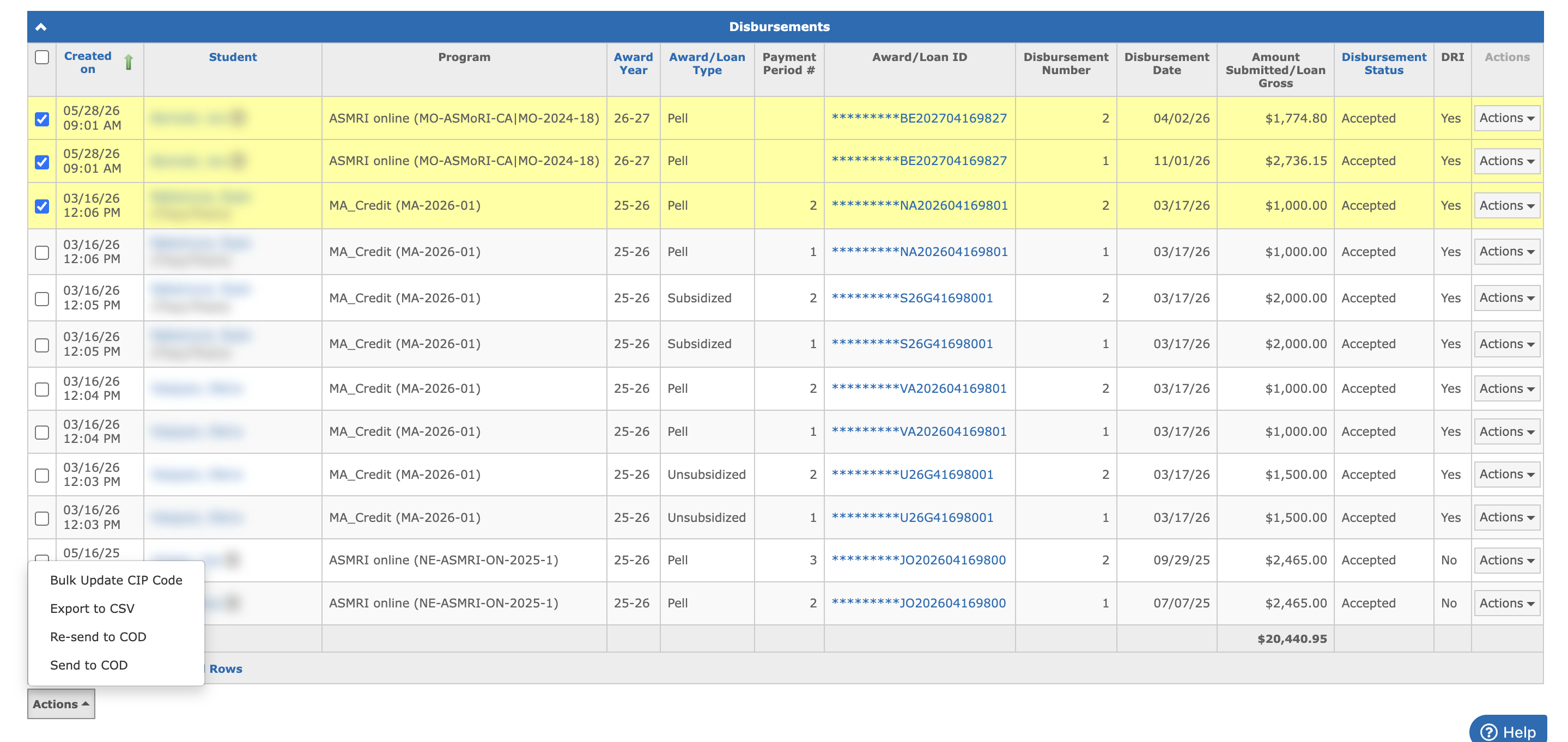The width and height of the screenshot is (1568, 742).
Task: Sort by Disbursement Status column
Action: (x=1383, y=63)
